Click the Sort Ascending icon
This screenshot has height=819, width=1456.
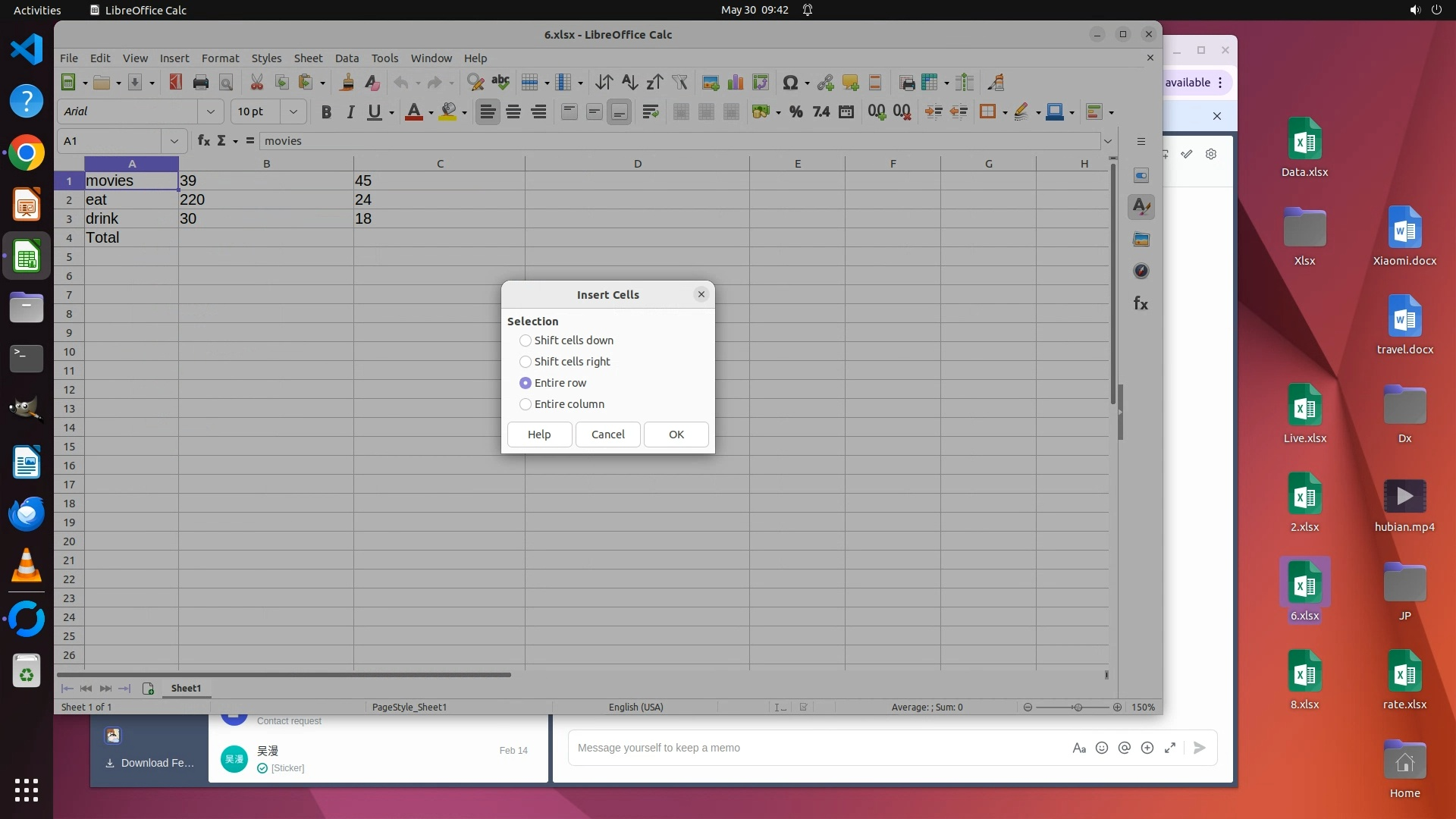point(629,83)
